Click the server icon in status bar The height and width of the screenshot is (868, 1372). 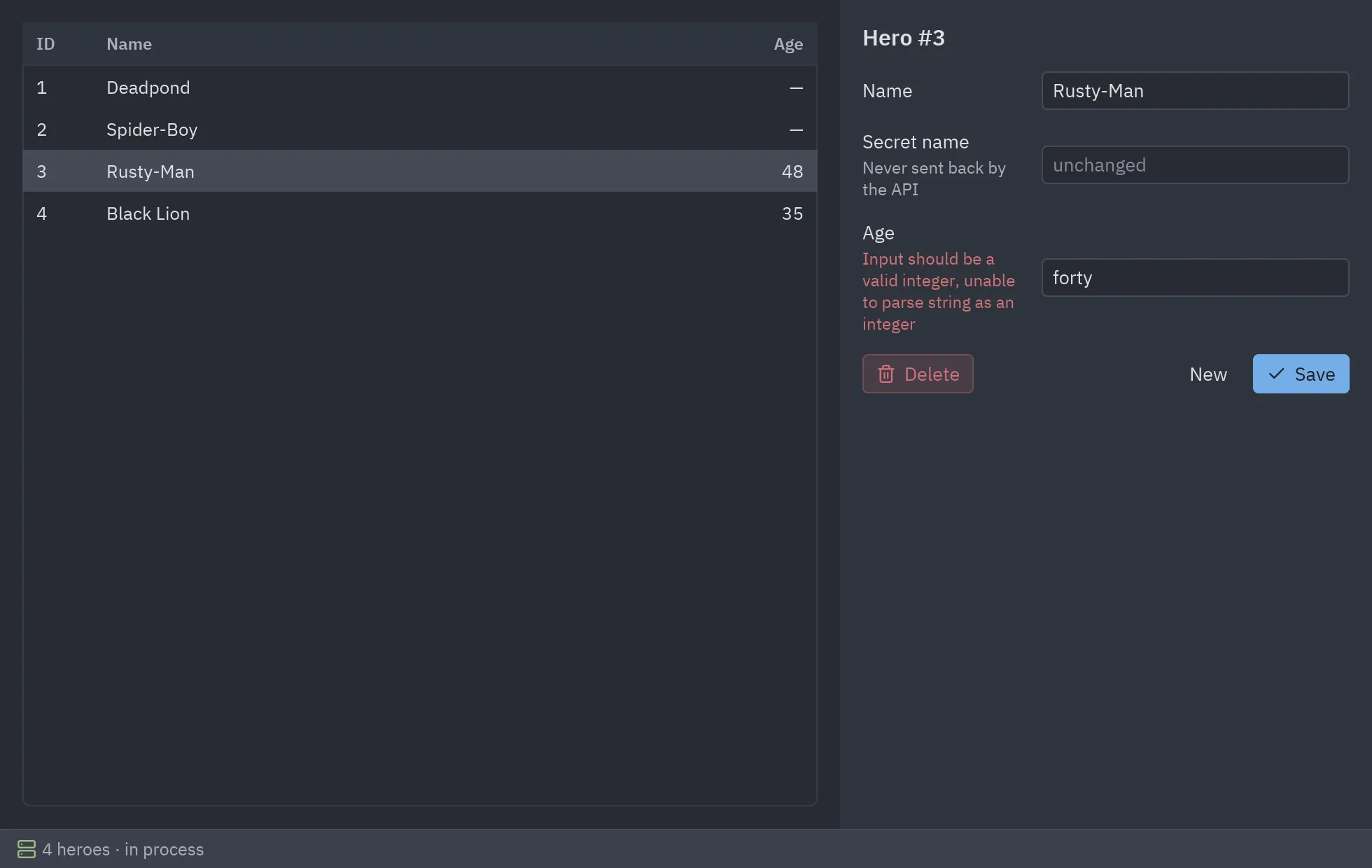(x=27, y=849)
